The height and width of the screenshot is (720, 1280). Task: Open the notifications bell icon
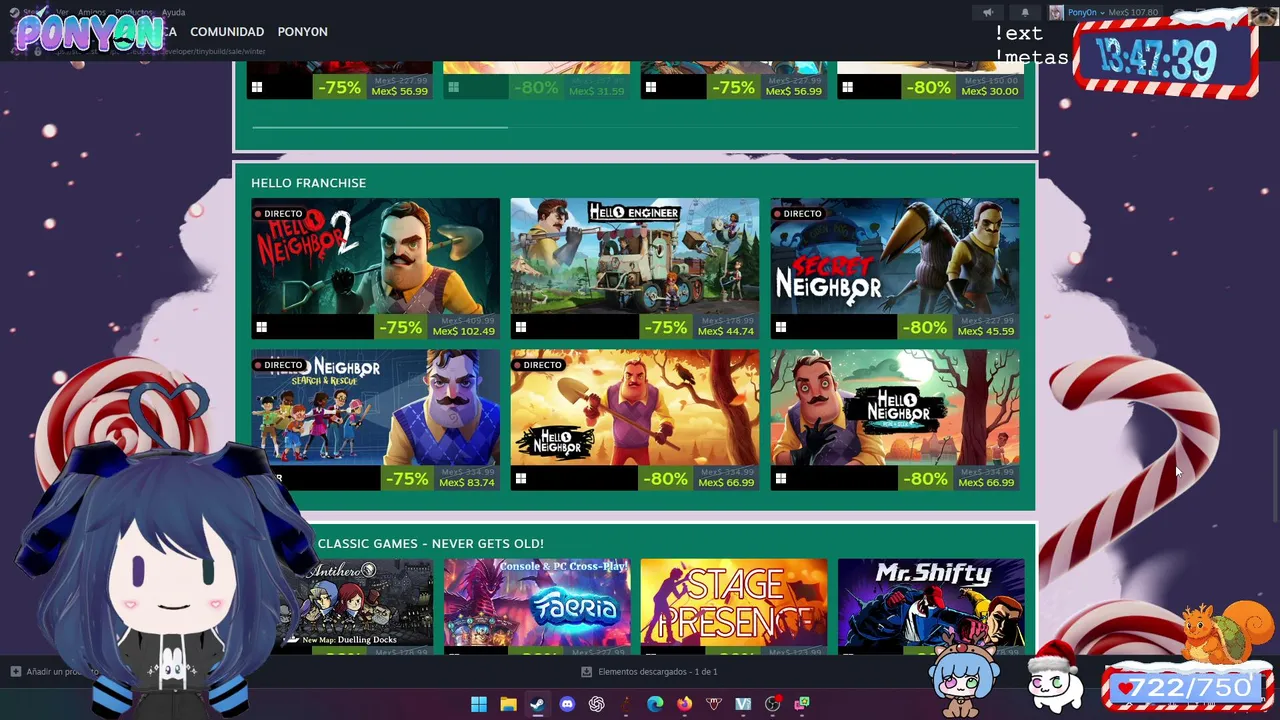1025,12
